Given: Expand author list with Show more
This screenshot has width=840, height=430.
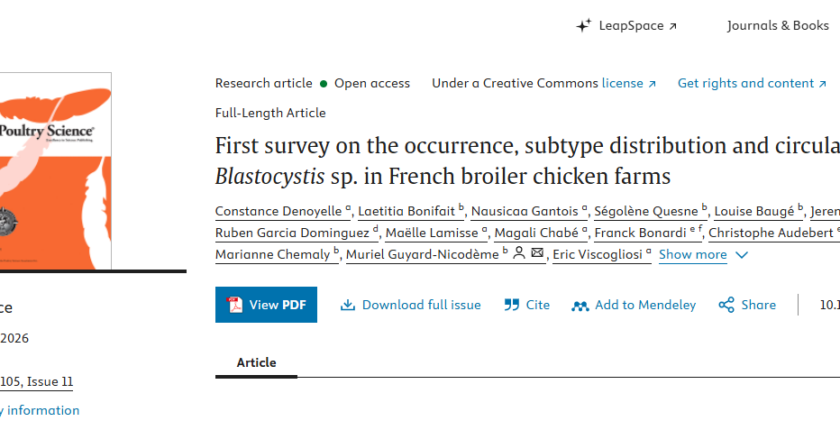Looking at the screenshot, I should (693, 255).
